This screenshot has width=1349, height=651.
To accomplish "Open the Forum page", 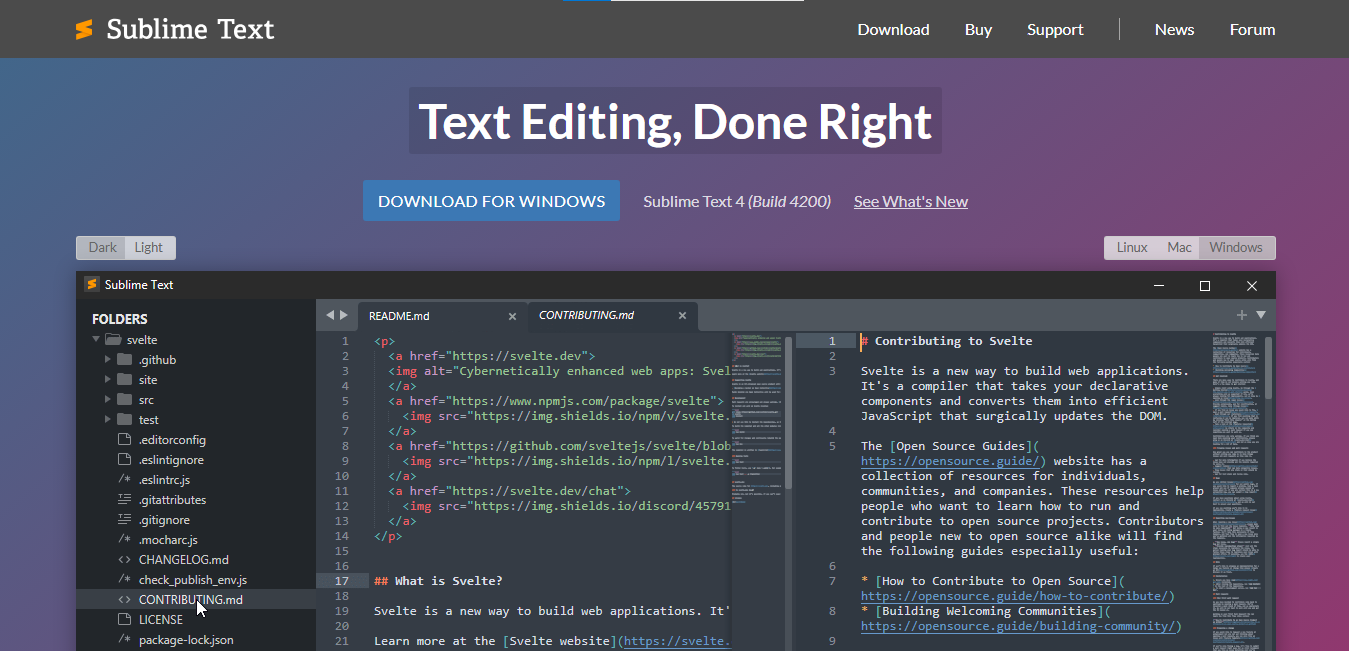I will [x=1252, y=30].
